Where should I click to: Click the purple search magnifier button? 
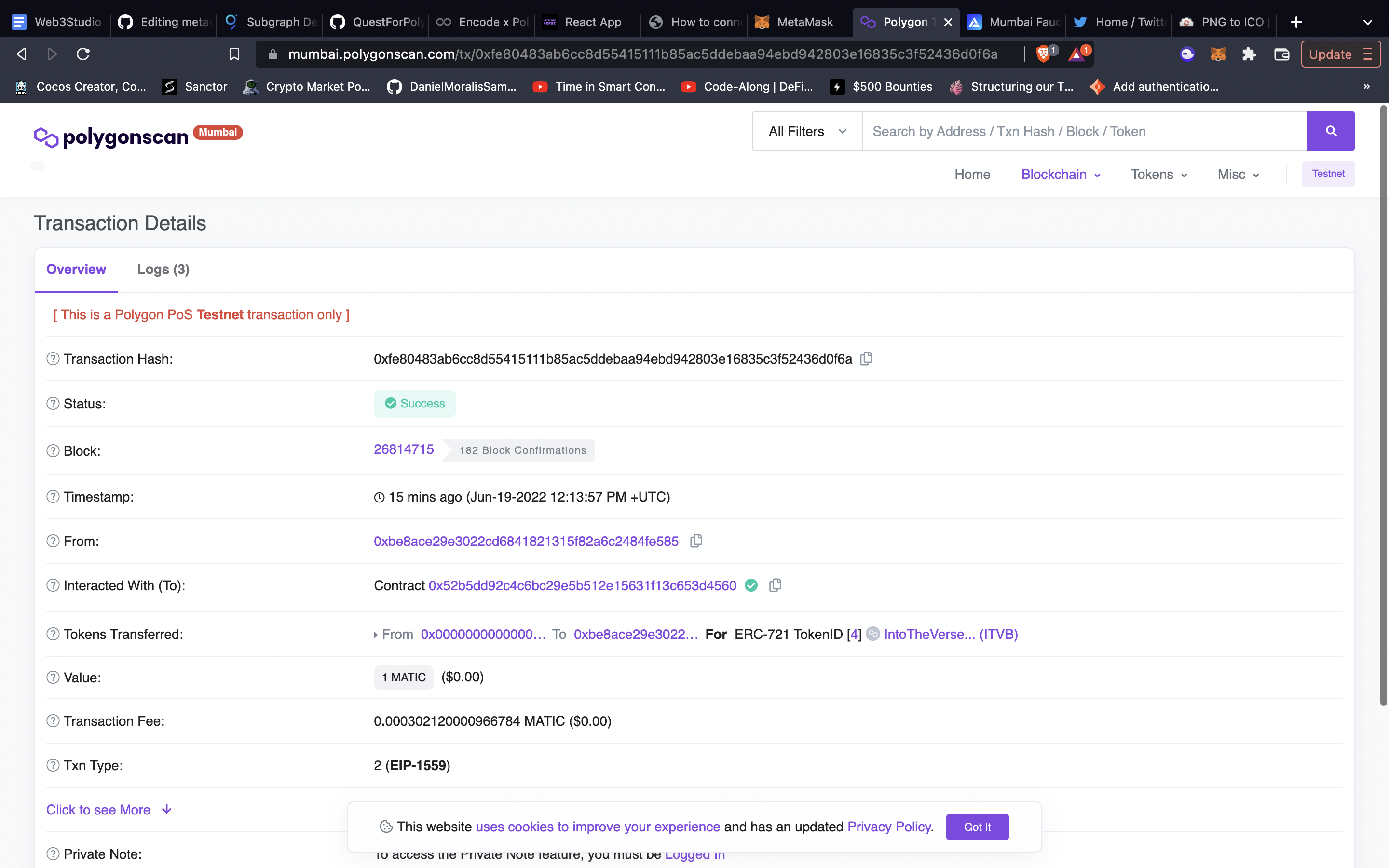coord(1331,131)
